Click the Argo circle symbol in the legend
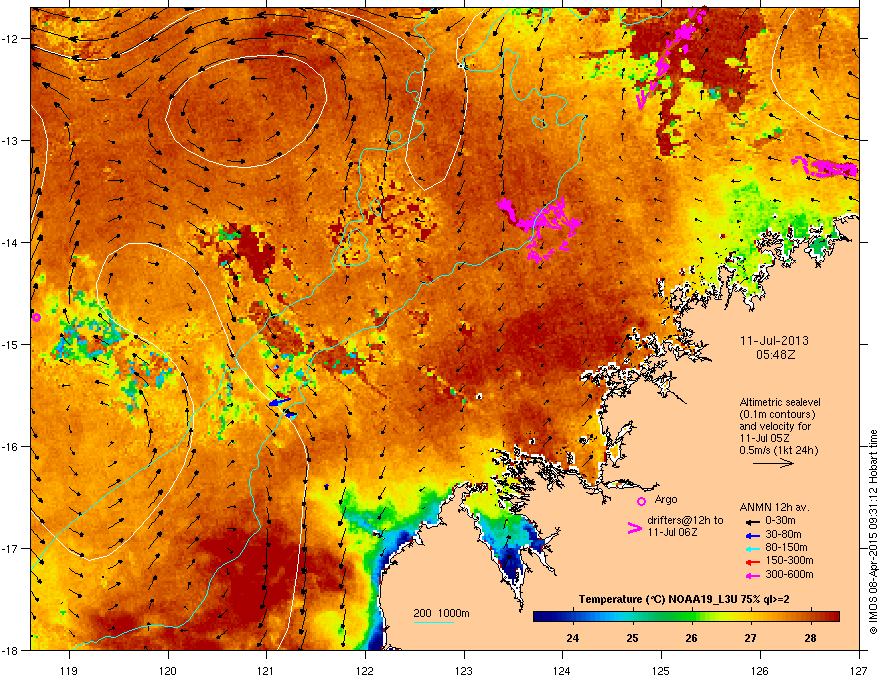Viewport: 880px width, 680px height. (x=641, y=501)
